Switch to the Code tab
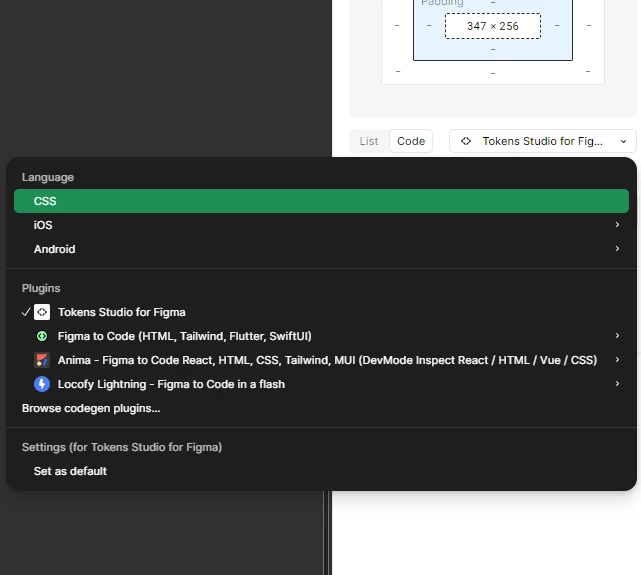This screenshot has width=641, height=575. click(411, 141)
